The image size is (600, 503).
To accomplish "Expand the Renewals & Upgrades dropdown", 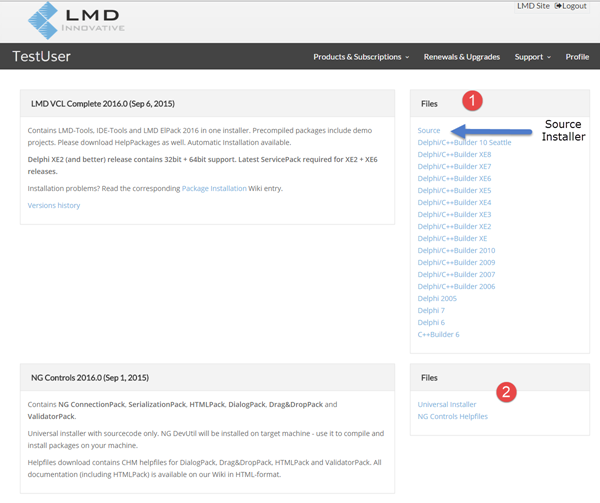I will pyautogui.click(x=462, y=57).
